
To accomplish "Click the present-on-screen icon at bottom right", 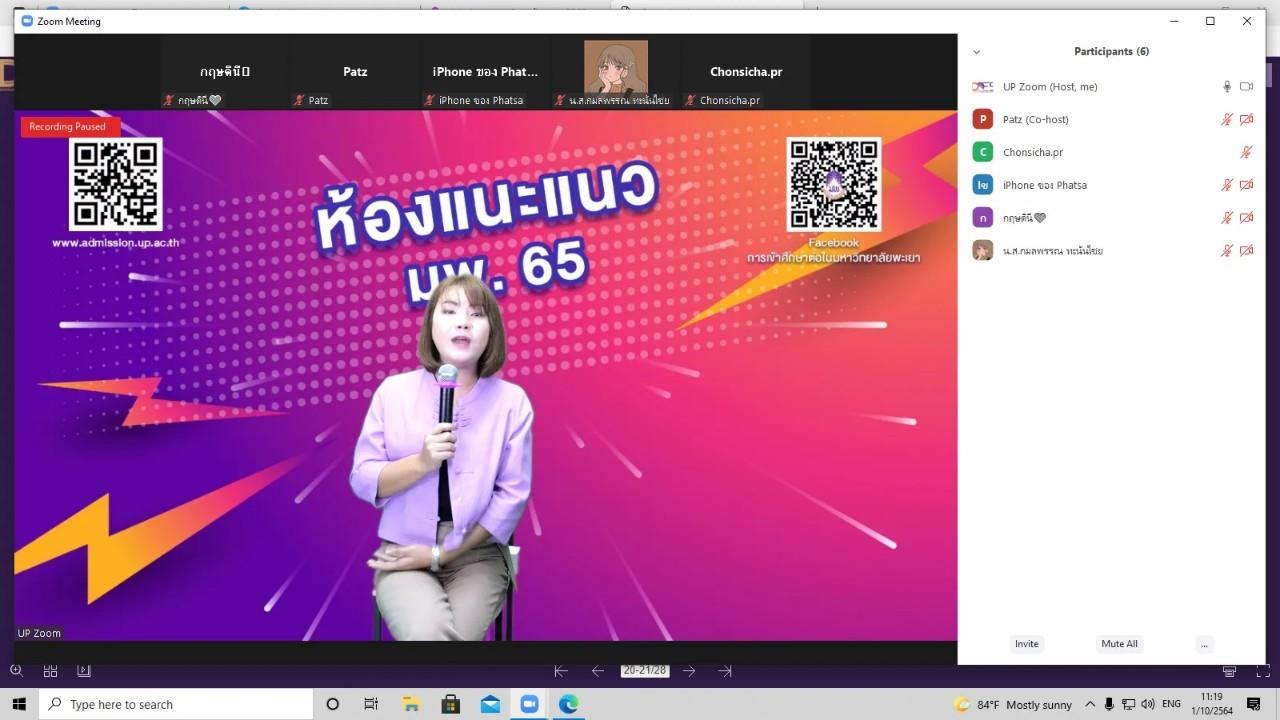I will click(1230, 671).
